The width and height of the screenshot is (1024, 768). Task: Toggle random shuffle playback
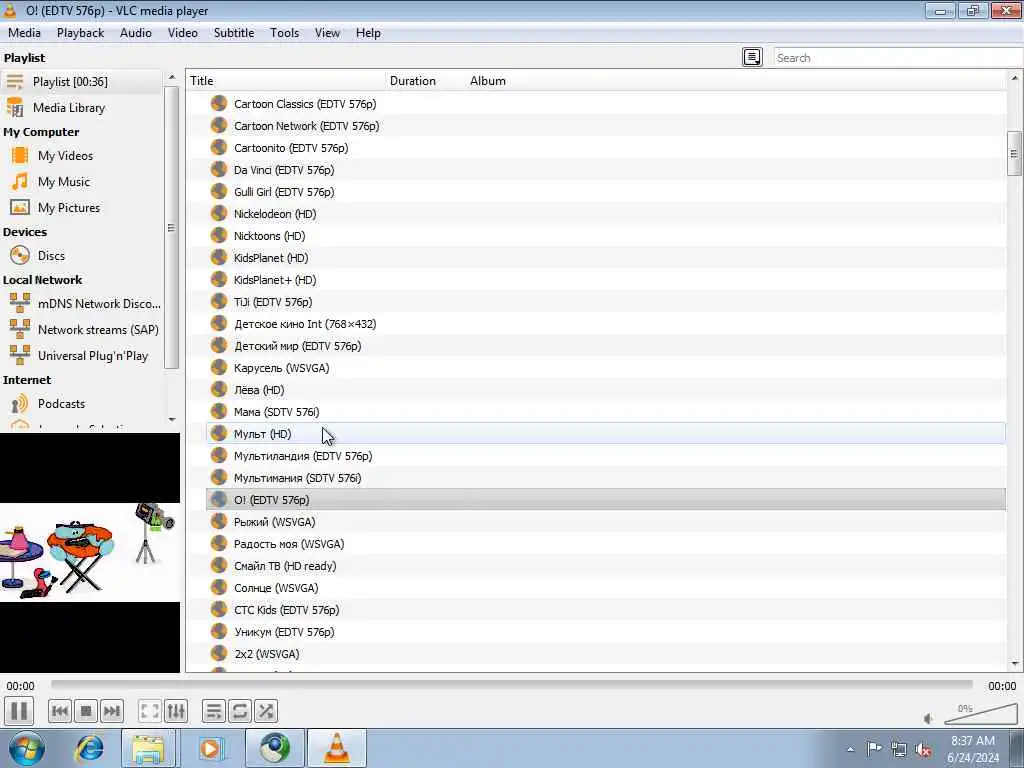point(266,711)
